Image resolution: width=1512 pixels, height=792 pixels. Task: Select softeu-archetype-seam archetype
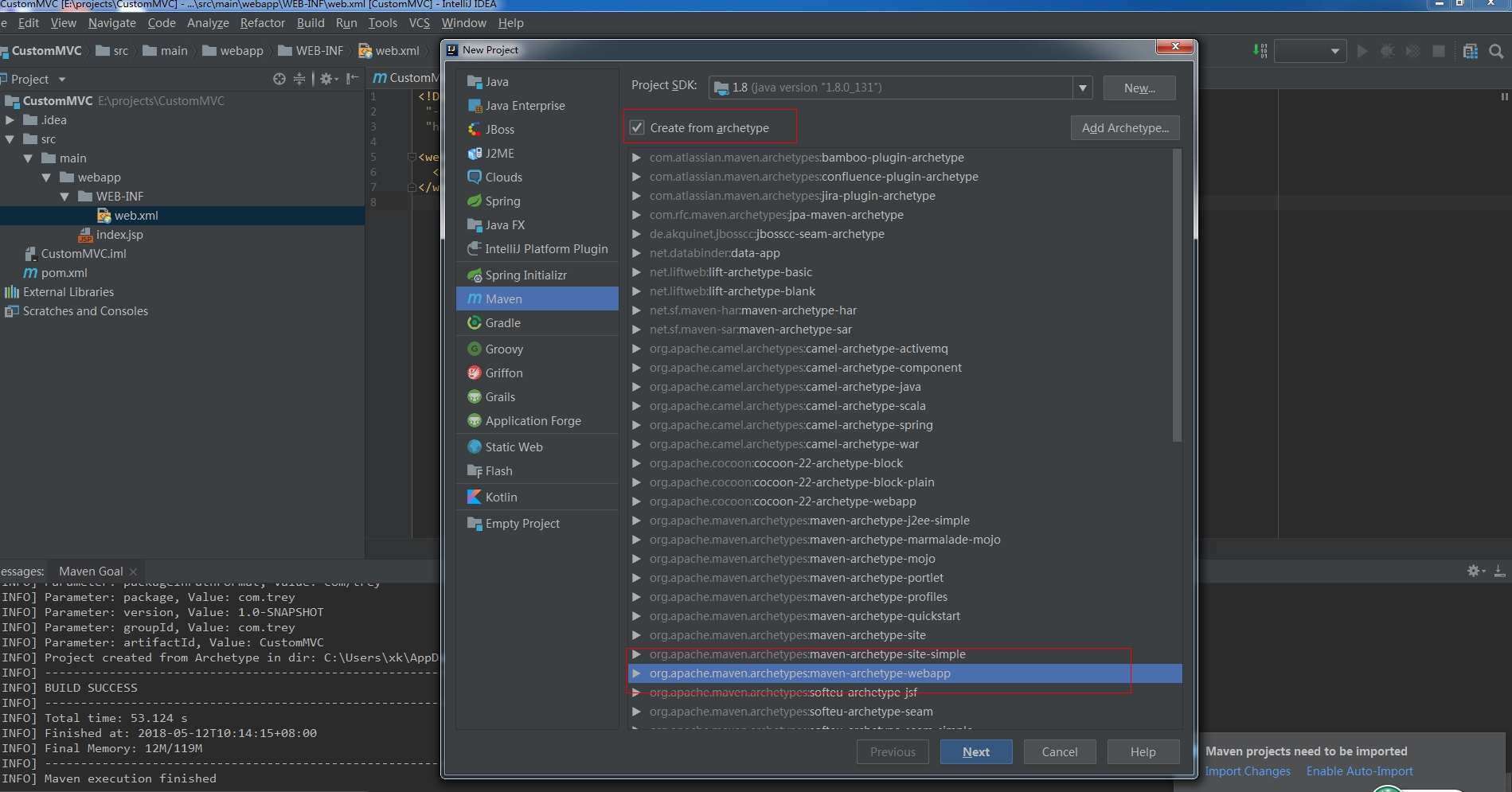[x=904, y=712]
